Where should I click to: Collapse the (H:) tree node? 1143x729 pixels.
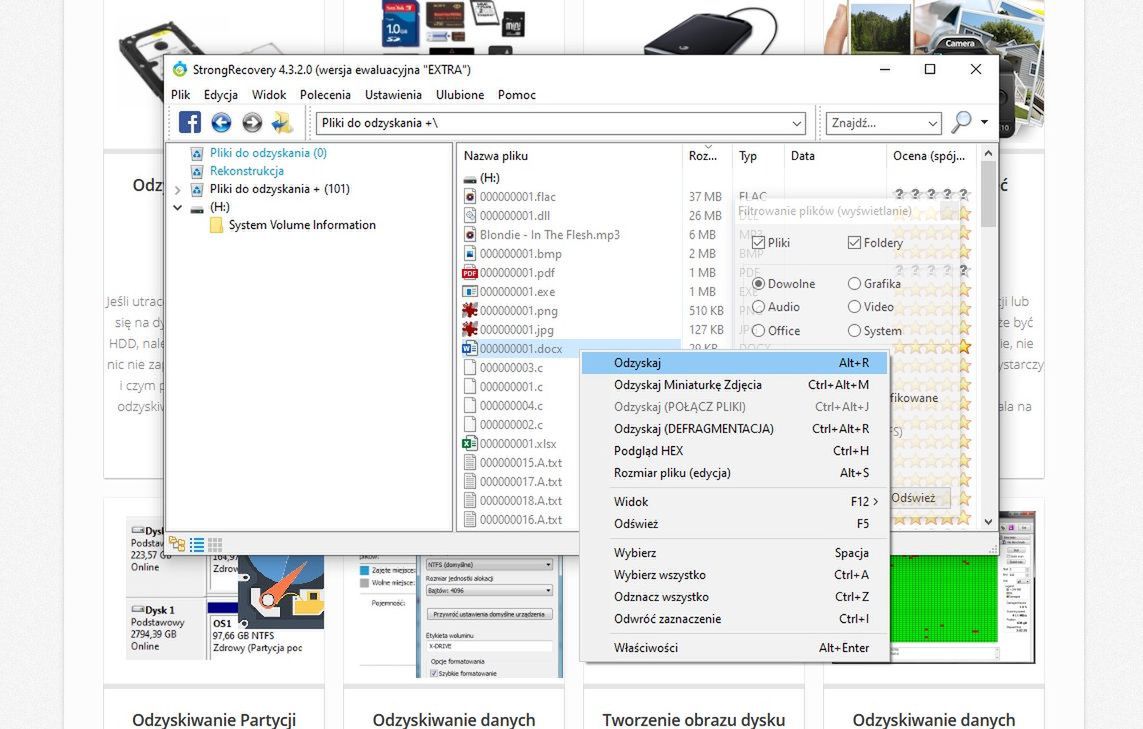177,208
